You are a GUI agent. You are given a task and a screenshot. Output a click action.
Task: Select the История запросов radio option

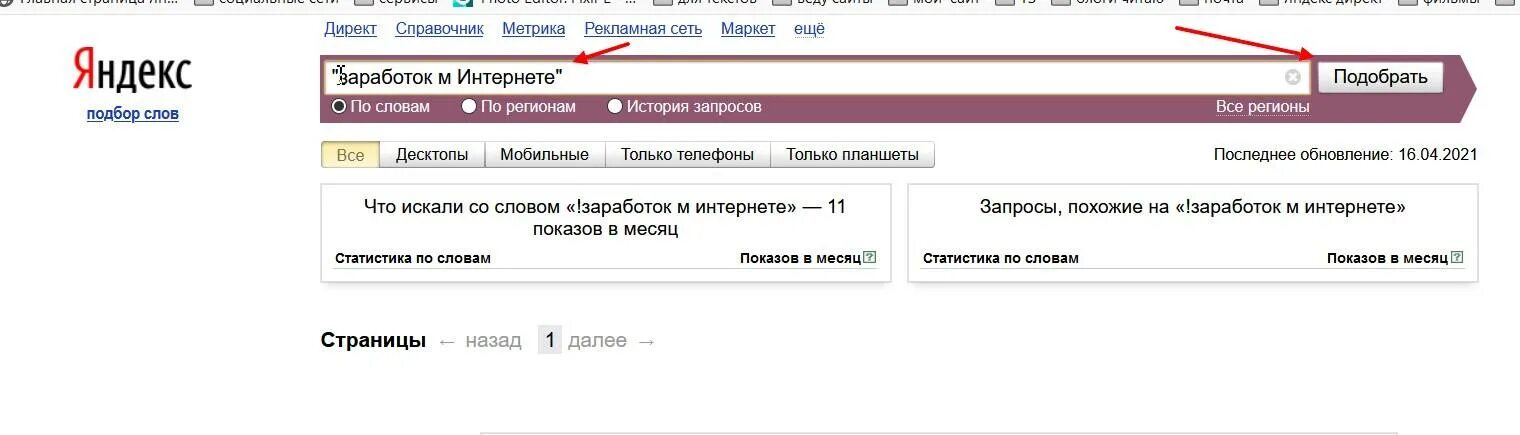click(615, 106)
